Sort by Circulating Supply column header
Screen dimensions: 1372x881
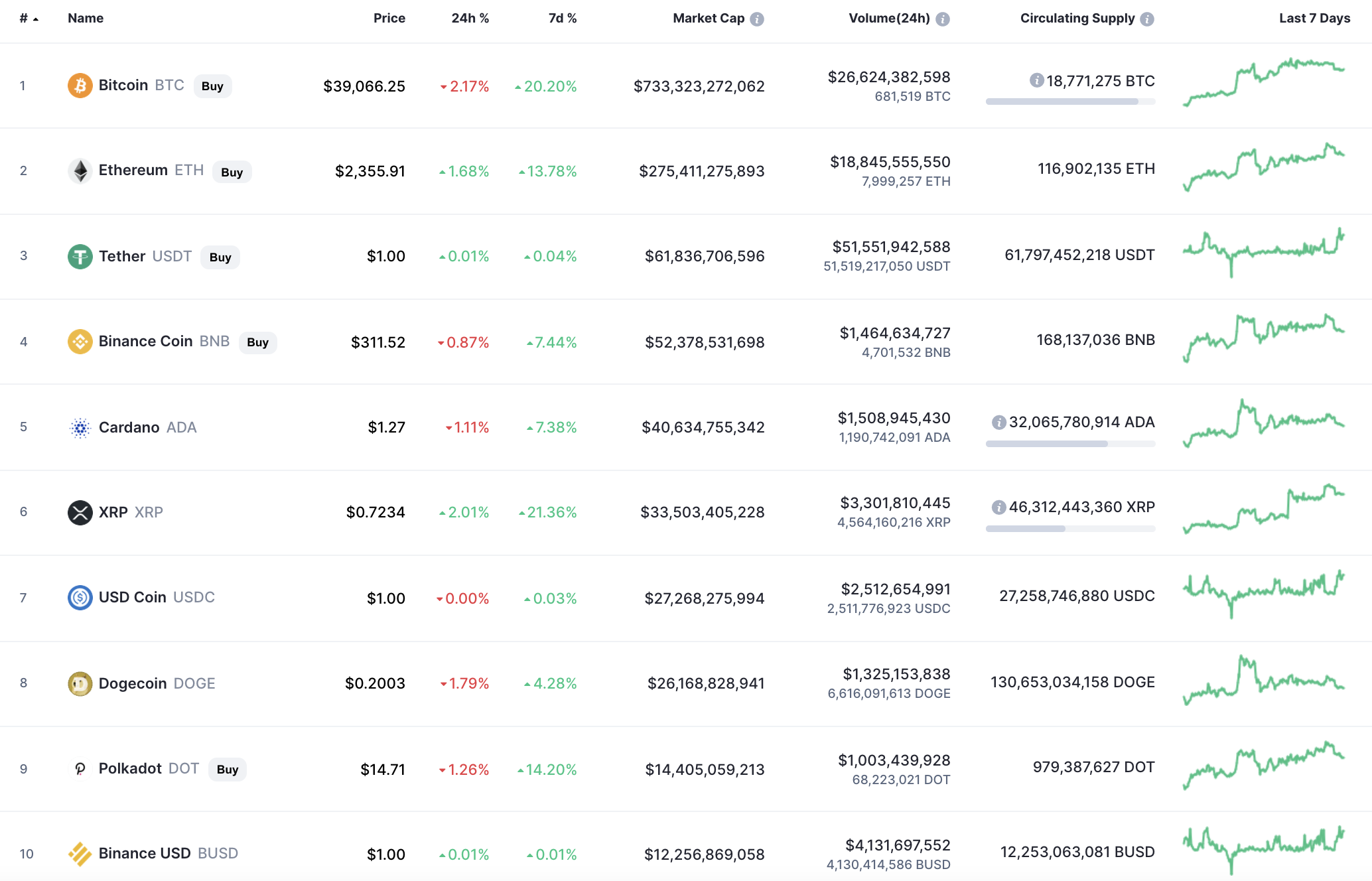1077,19
